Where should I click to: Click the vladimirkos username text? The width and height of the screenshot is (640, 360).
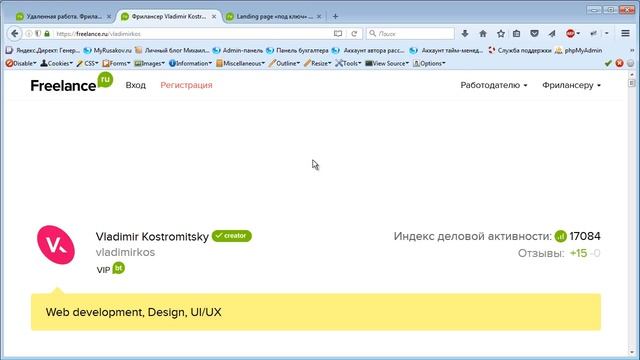tap(125, 252)
